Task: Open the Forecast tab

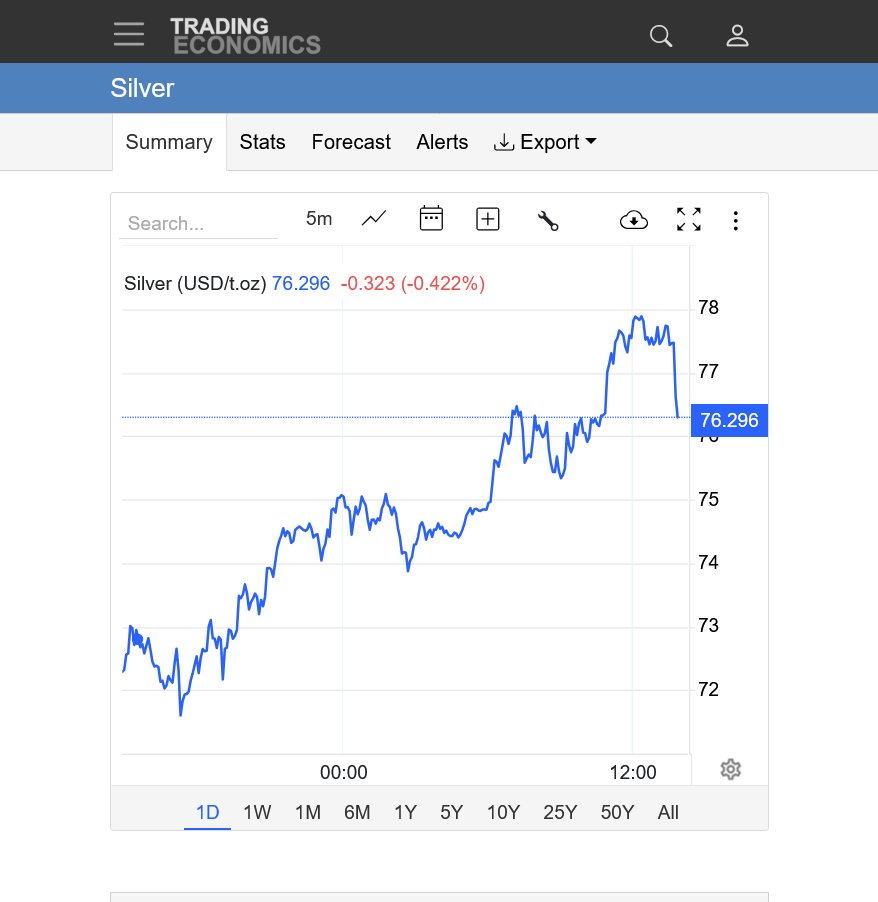Action: coord(351,142)
